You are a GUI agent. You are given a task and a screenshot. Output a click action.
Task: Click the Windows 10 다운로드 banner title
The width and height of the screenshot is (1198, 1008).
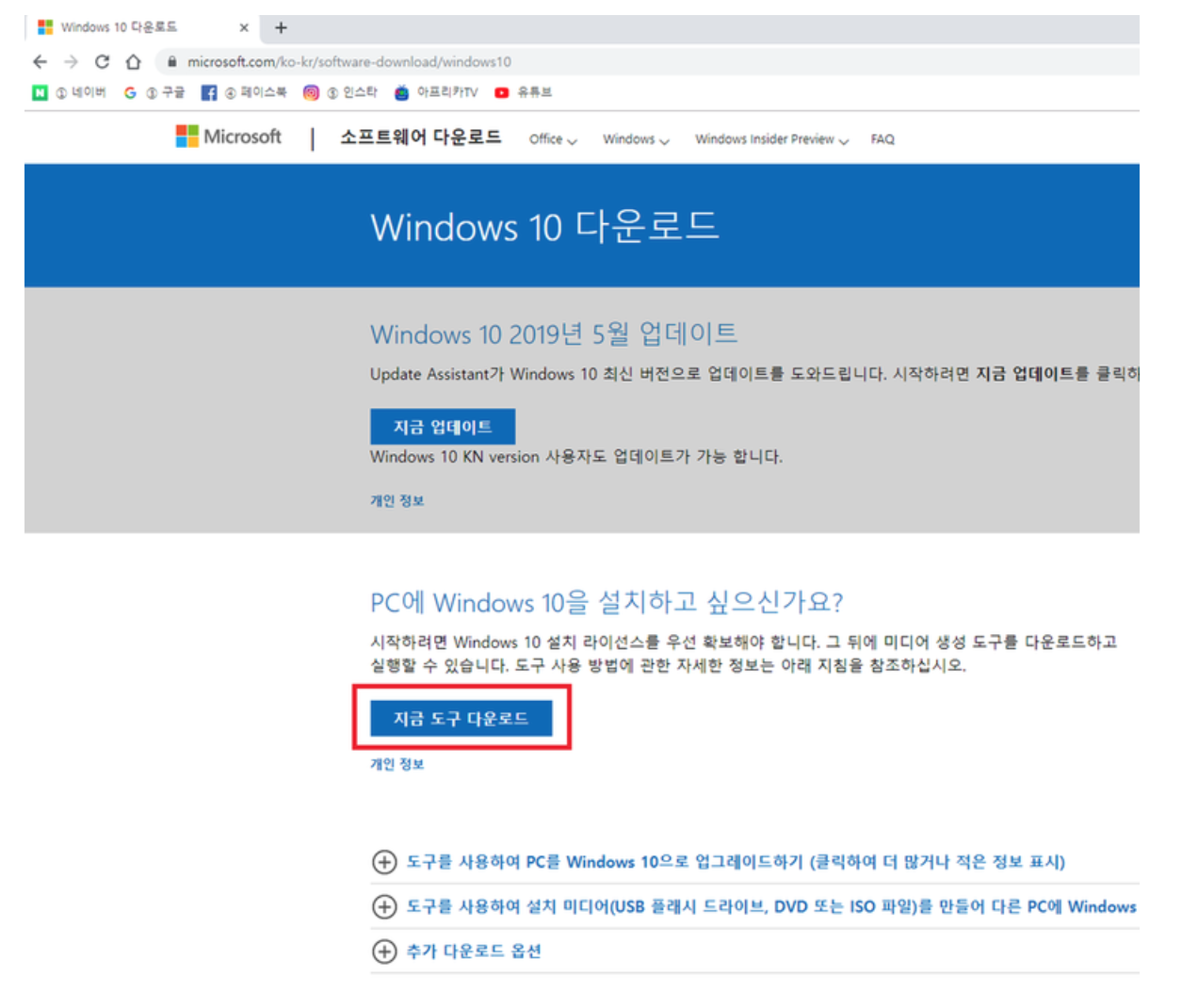tap(545, 226)
